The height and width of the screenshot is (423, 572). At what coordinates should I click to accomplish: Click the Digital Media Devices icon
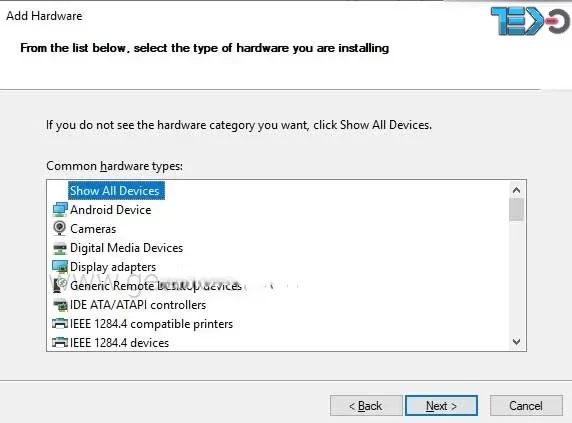pos(60,248)
